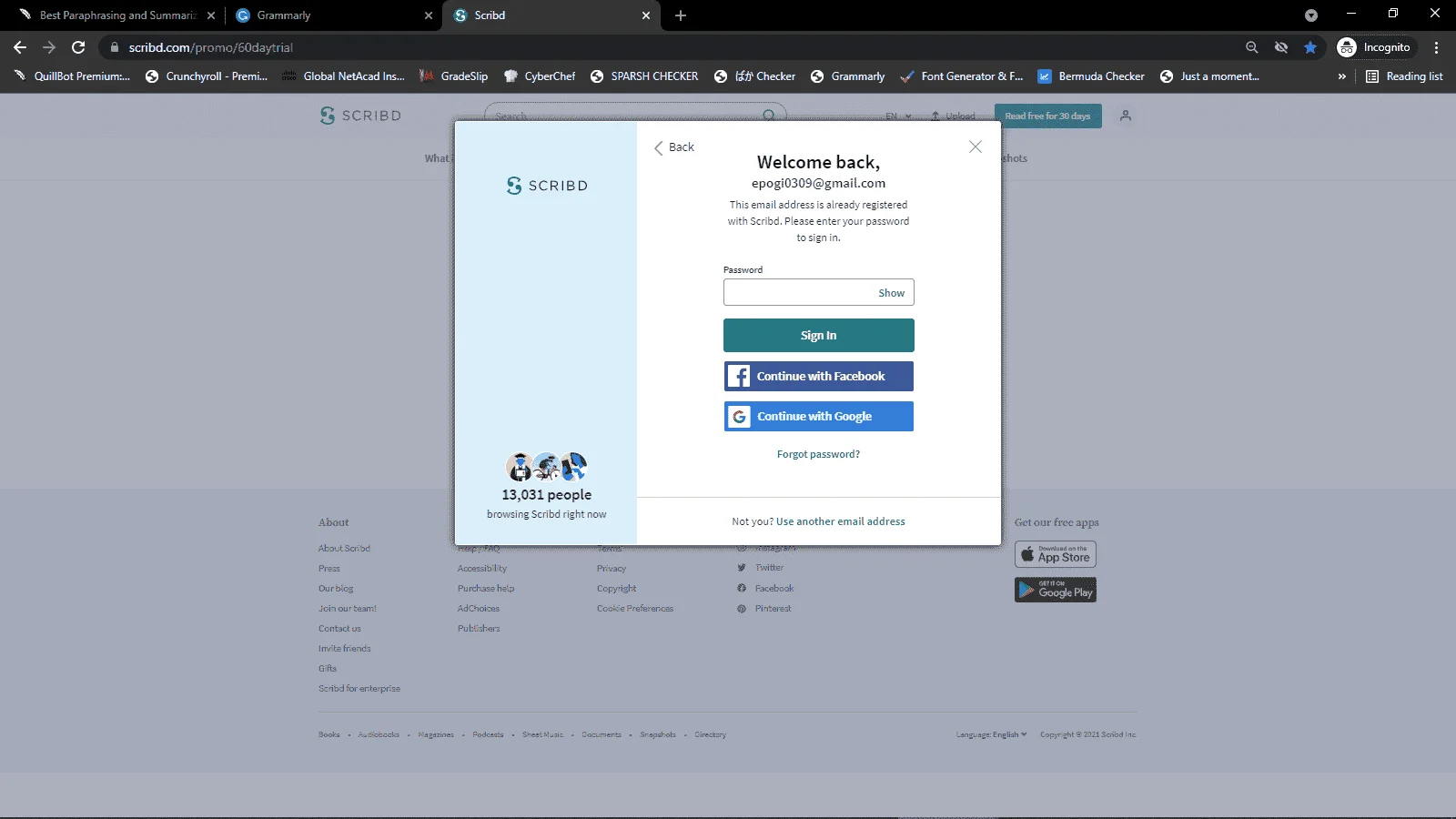Click the third-party cookies blocked eye icon
The image size is (1456, 819).
[x=1281, y=47]
